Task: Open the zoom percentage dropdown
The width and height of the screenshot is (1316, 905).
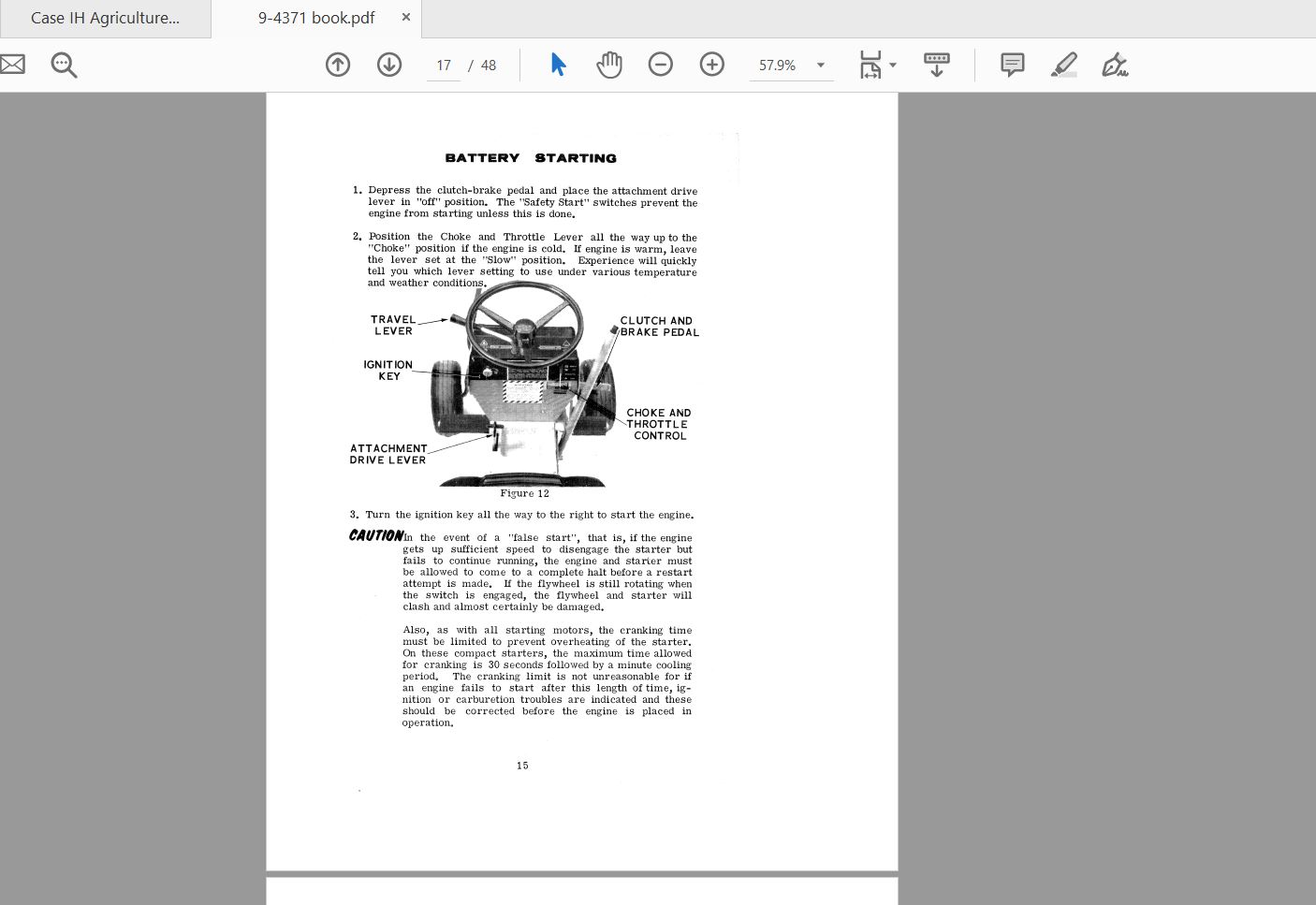Action: pyautogui.click(x=819, y=65)
